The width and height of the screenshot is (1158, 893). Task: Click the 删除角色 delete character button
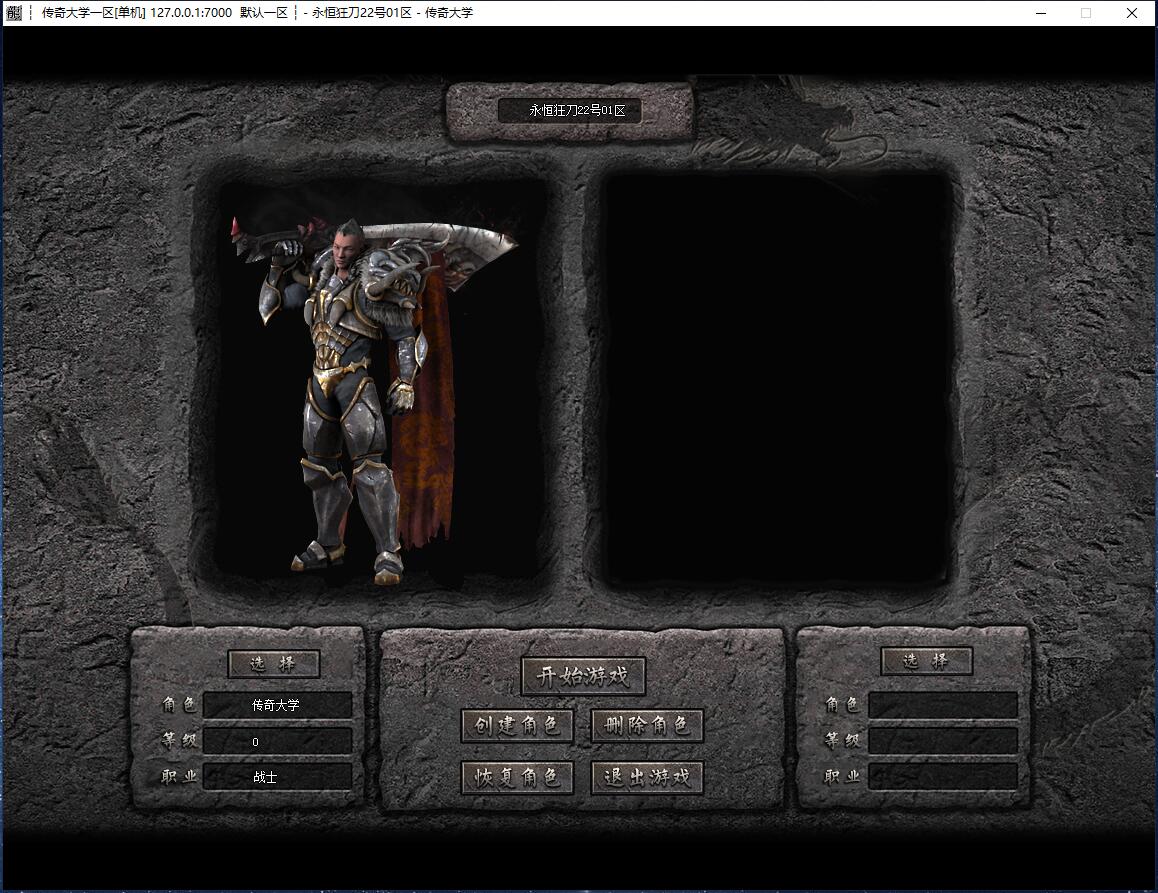pyautogui.click(x=647, y=725)
